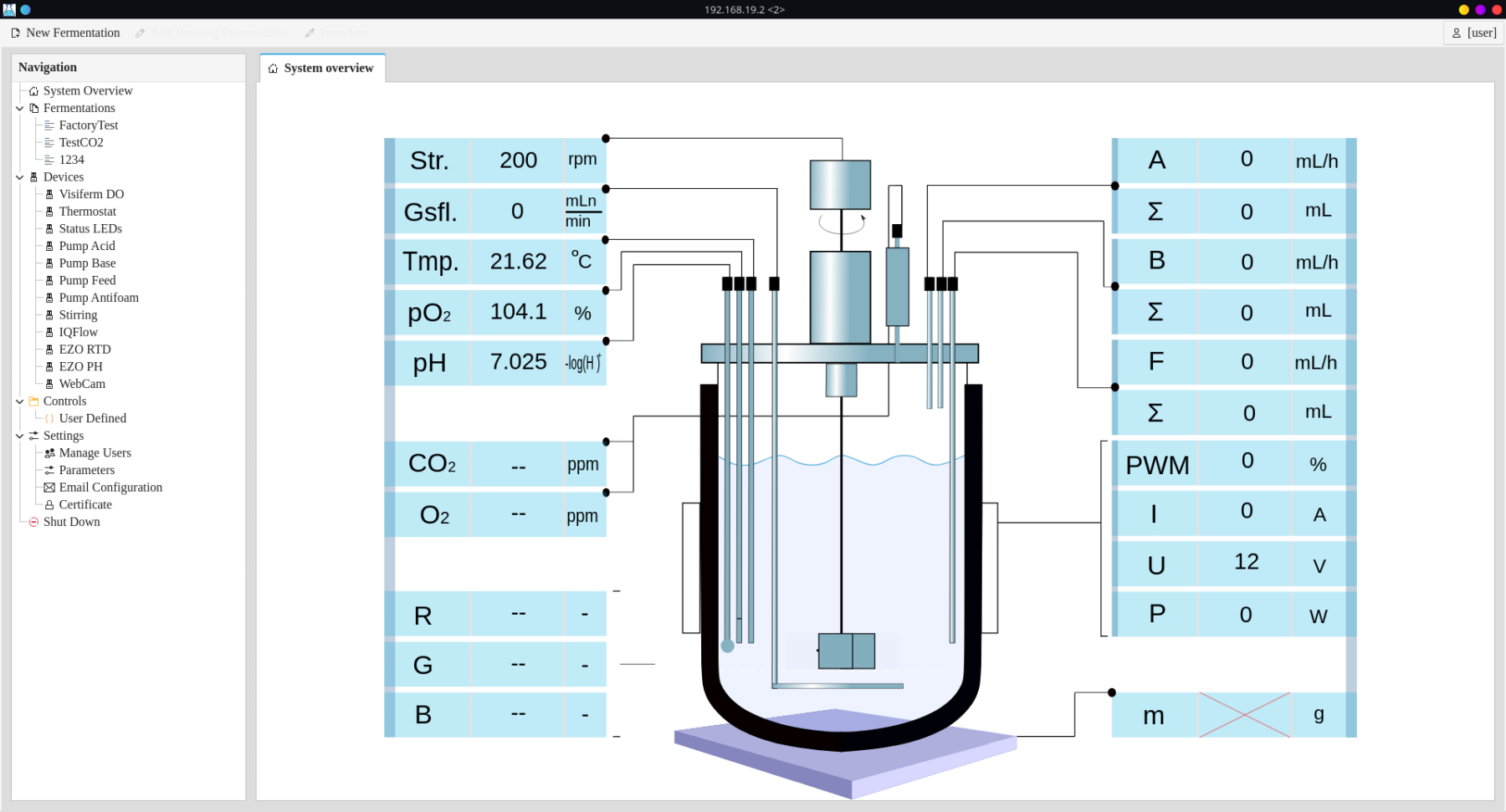This screenshot has width=1506, height=812.
Task: Click the Manage Users people icon
Action: coord(49,453)
